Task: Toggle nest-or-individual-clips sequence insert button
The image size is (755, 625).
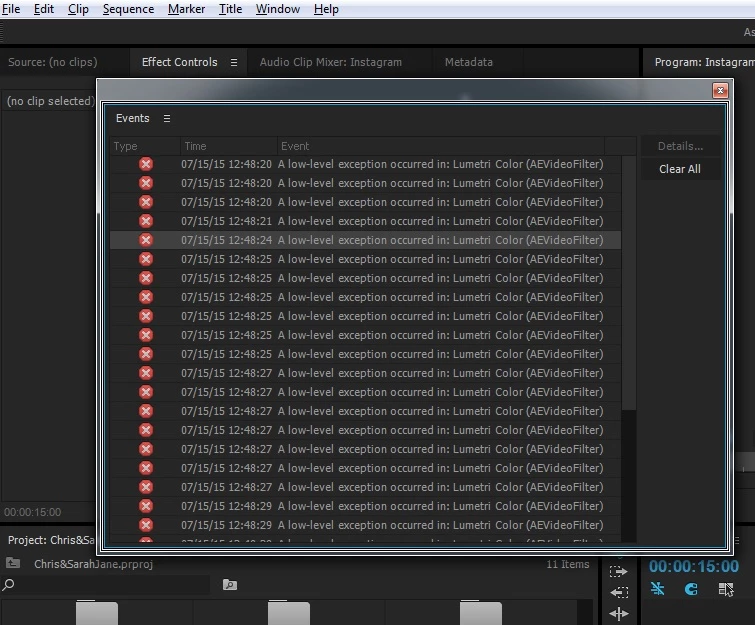Action: coord(657,589)
